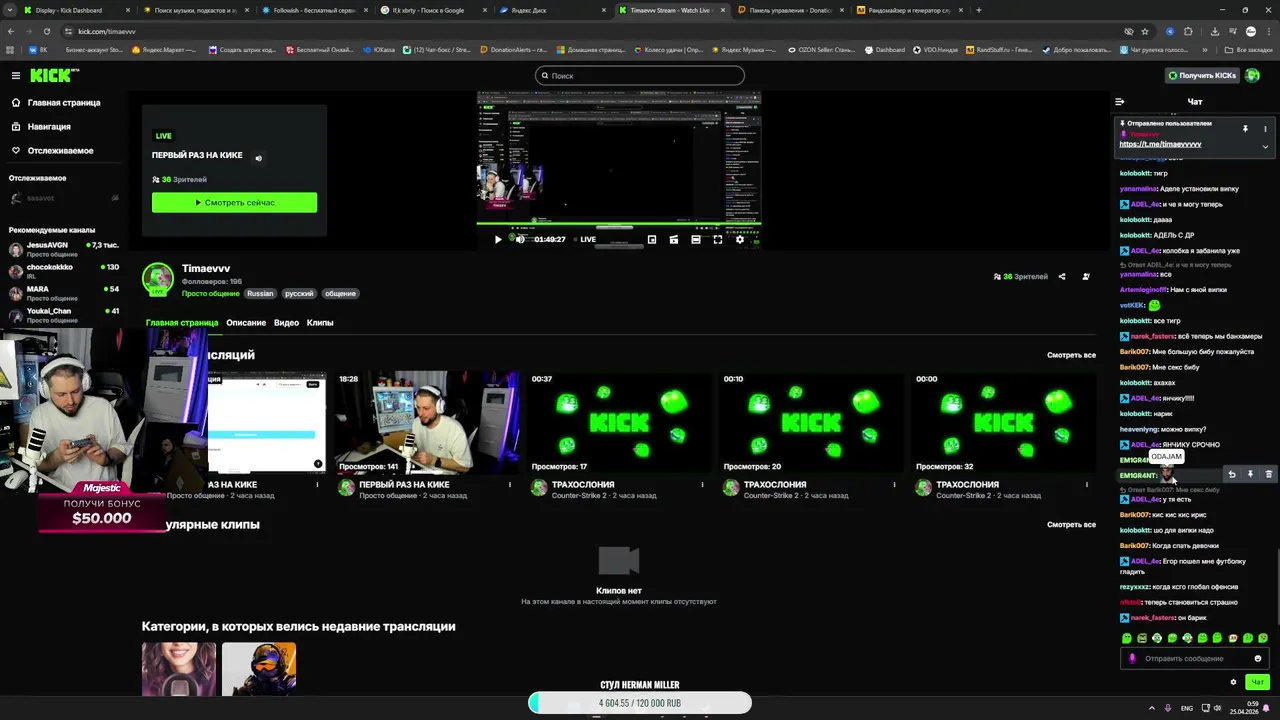Click Смотреть все for clips
The height and width of the screenshot is (720, 1280).
[x=1071, y=524]
